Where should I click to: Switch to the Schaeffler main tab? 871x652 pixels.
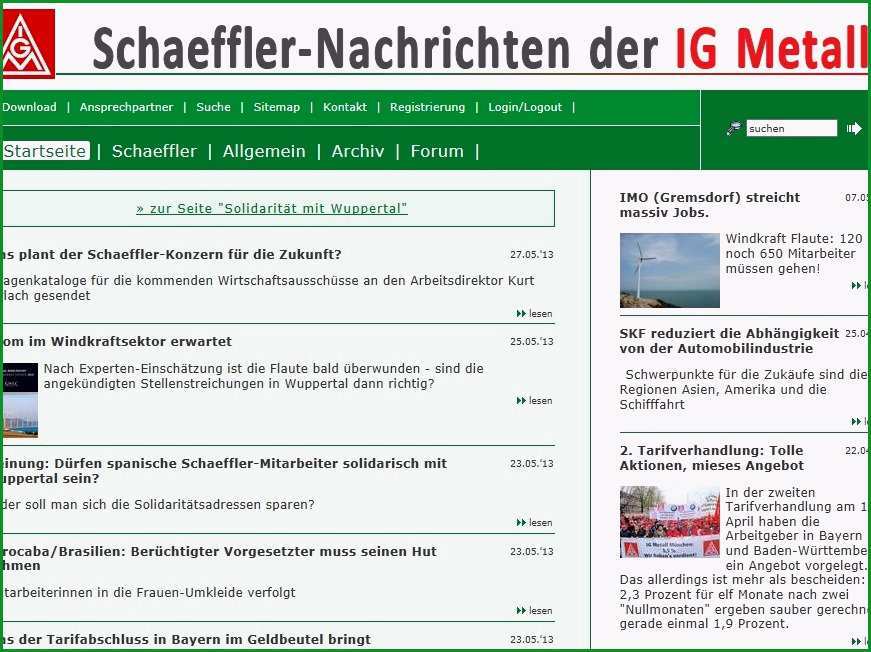[x=154, y=151]
